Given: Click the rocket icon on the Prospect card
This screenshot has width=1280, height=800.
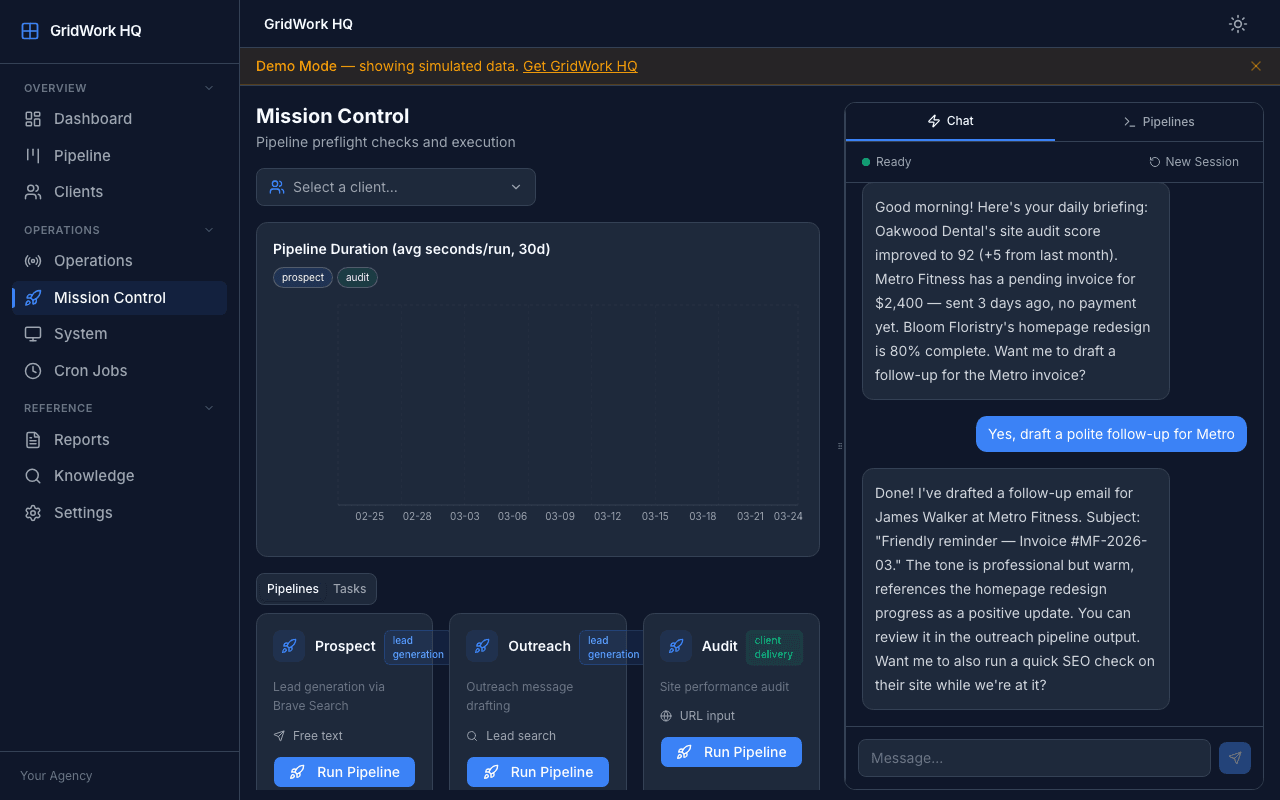Looking at the screenshot, I should [289, 646].
